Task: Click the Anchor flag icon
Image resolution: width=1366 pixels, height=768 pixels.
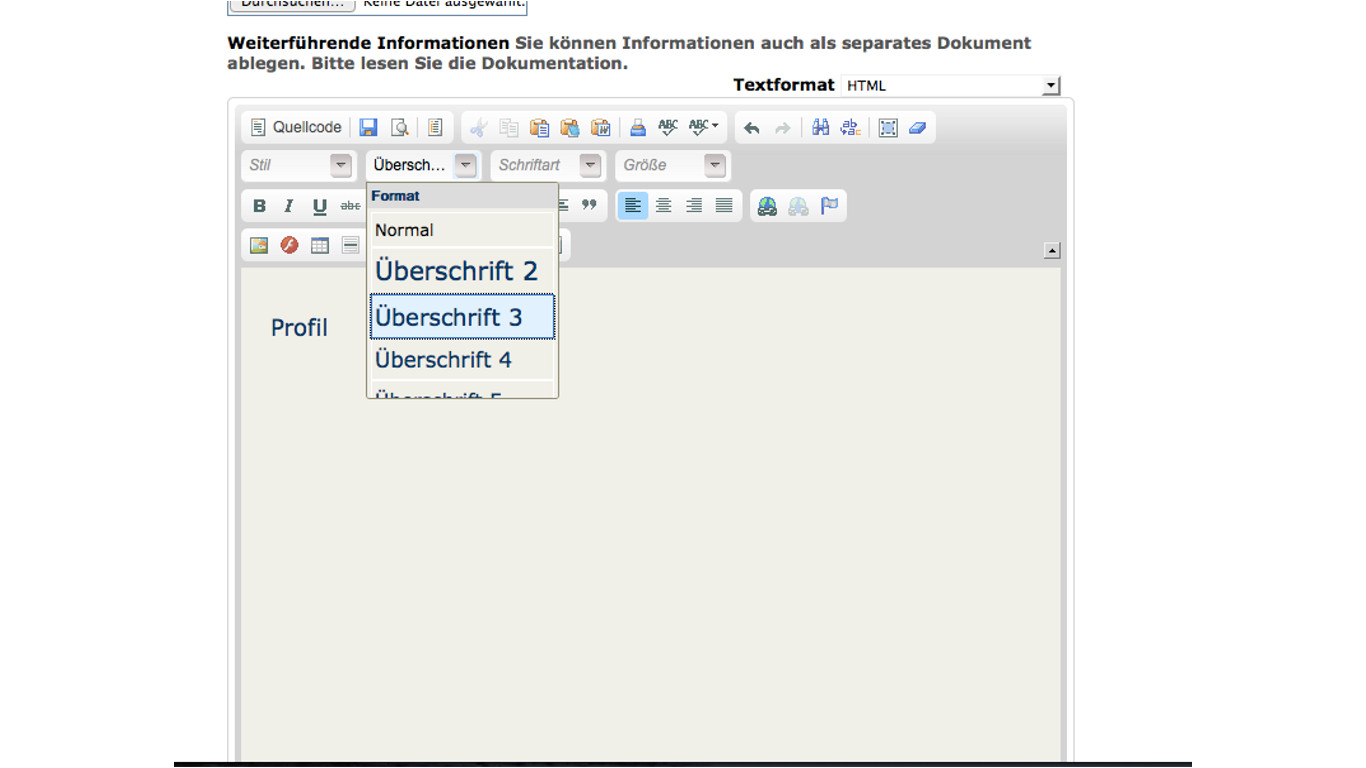Action: pos(829,206)
